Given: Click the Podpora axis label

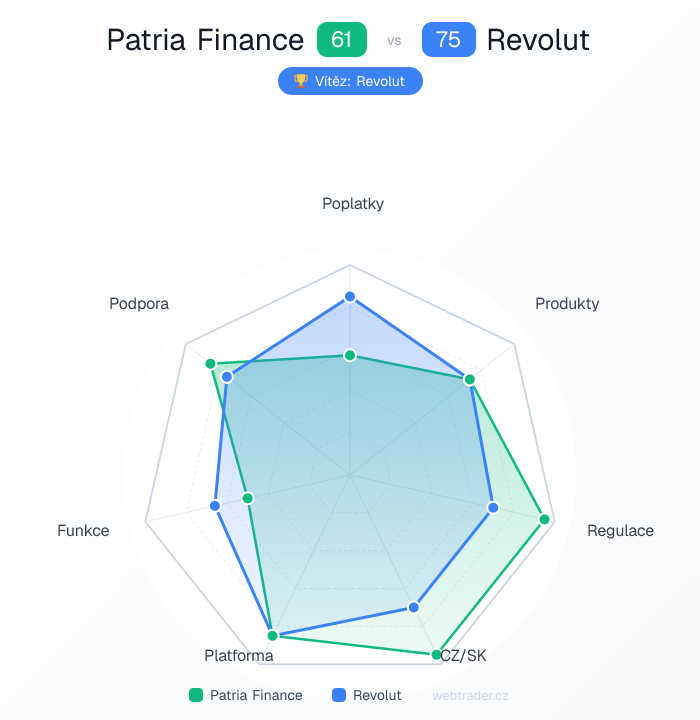Looking at the screenshot, I should 139,303.
